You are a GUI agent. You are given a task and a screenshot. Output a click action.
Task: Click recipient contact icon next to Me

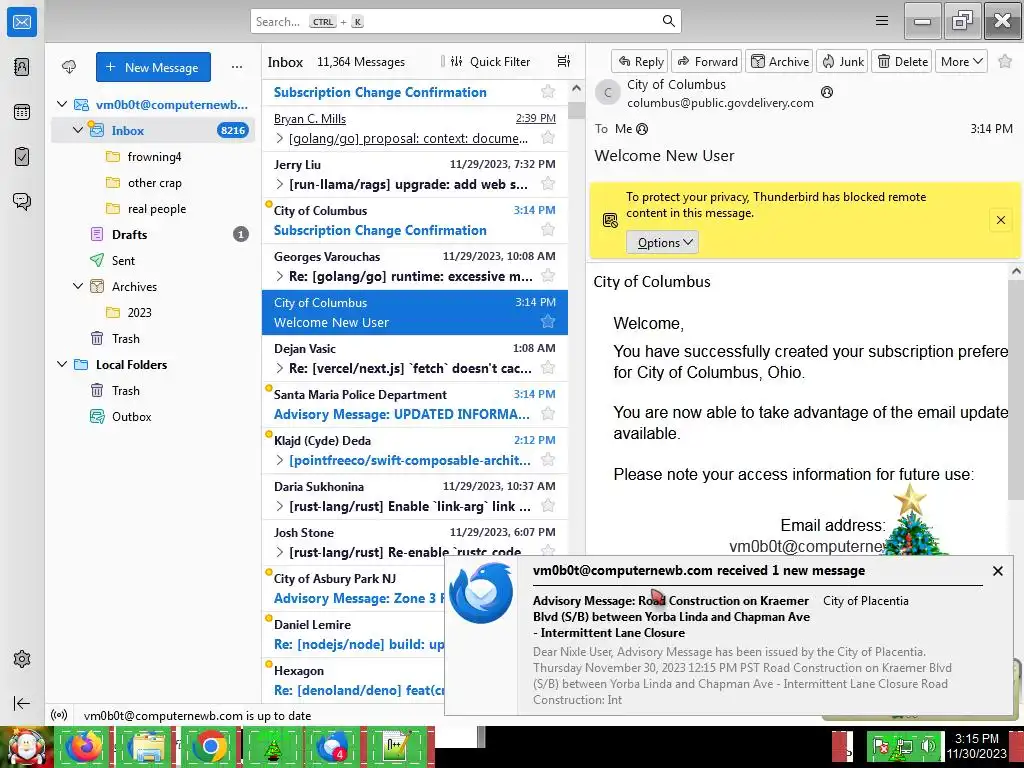642,129
